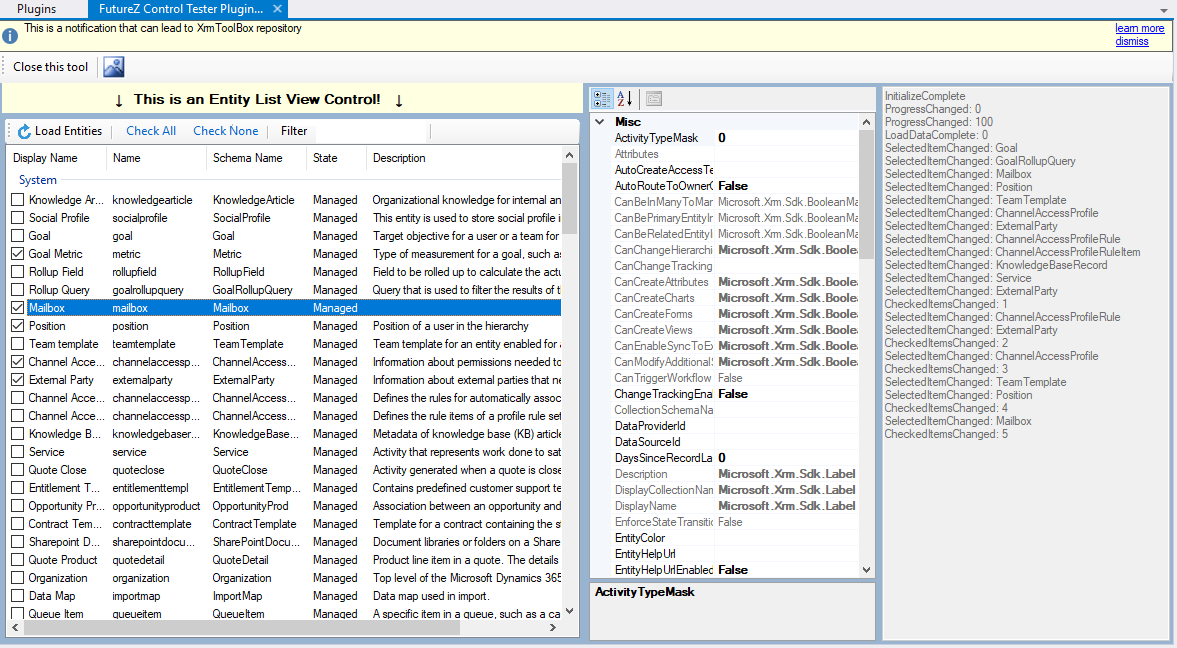Click Check All
Screen dimensions: 1177x648
(151, 131)
